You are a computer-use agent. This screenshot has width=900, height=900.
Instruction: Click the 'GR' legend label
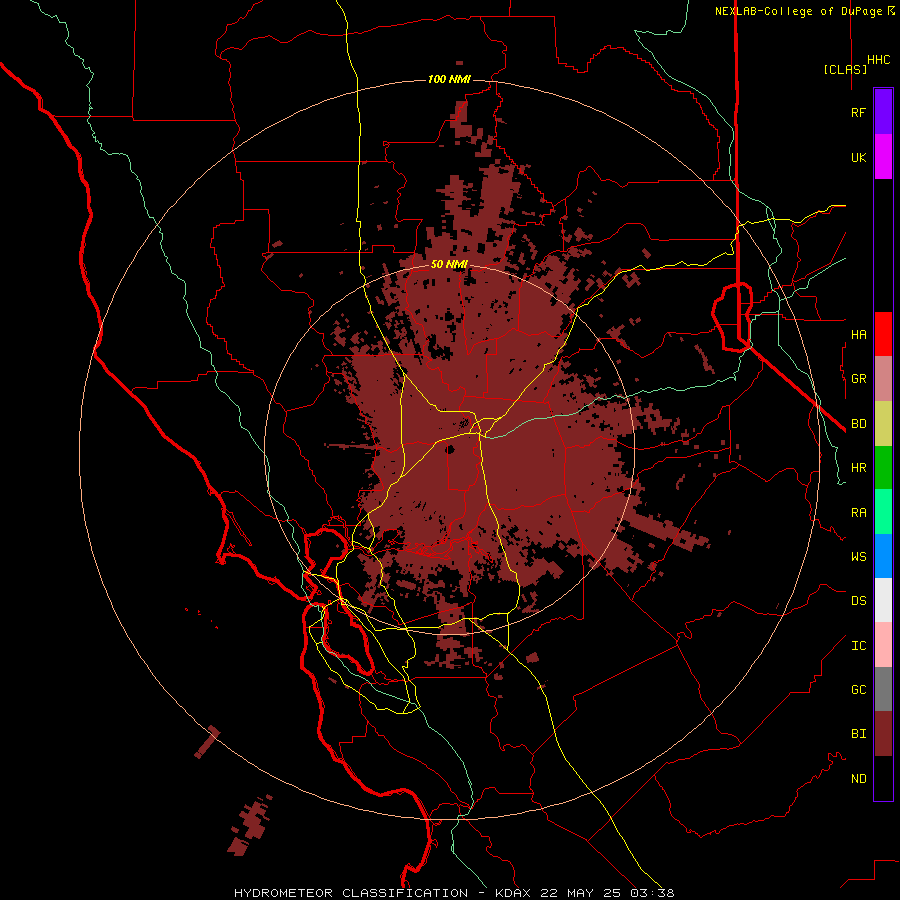point(858,379)
